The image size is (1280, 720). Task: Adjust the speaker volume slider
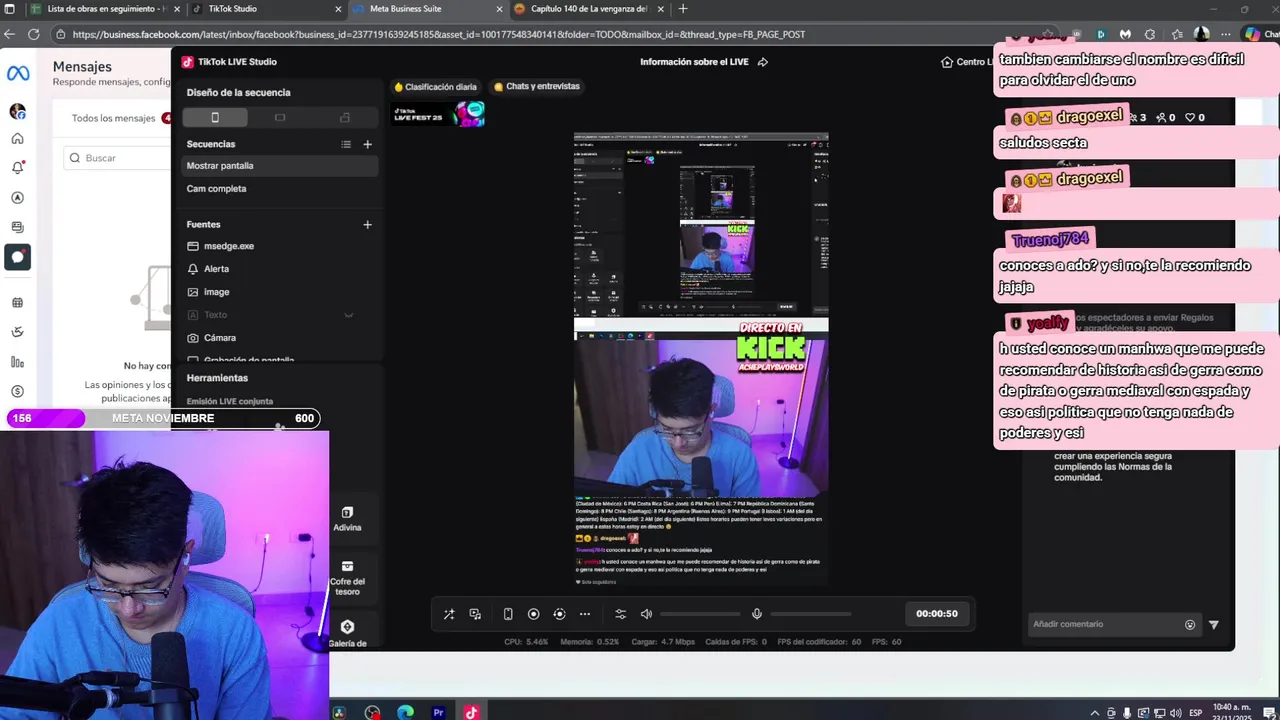(700, 614)
